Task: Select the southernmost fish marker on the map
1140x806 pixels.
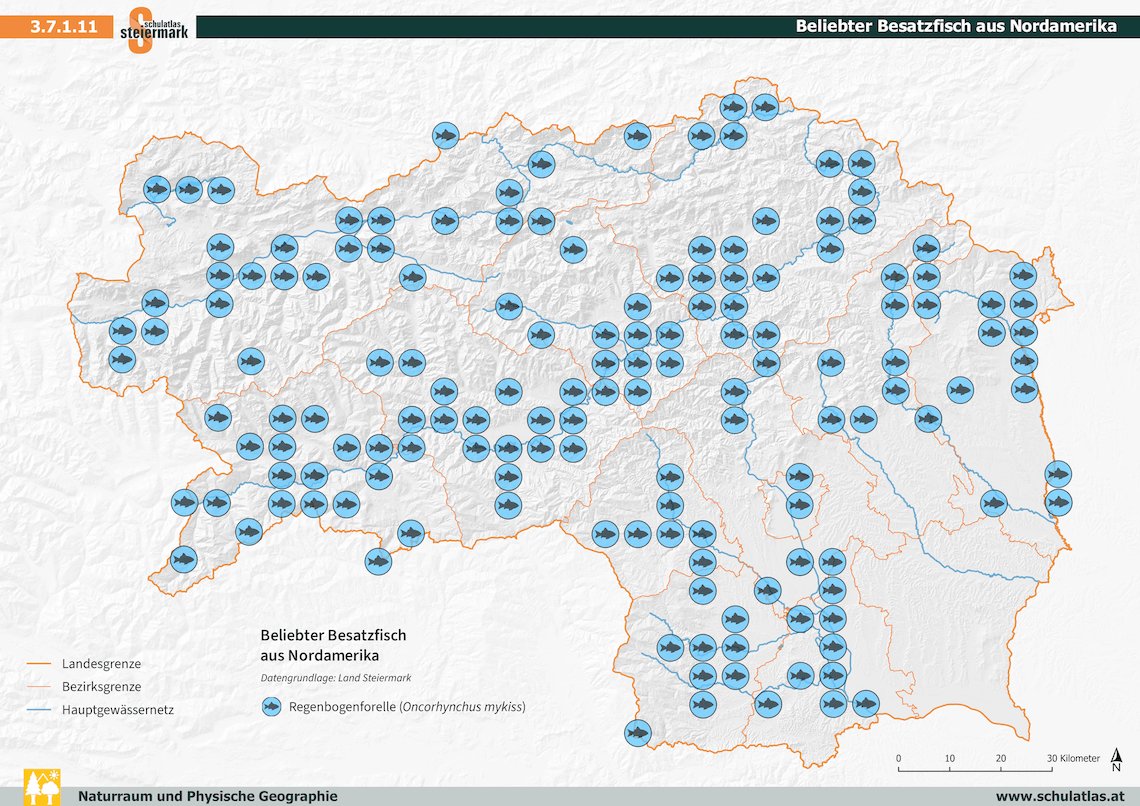Action: [637, 733]
